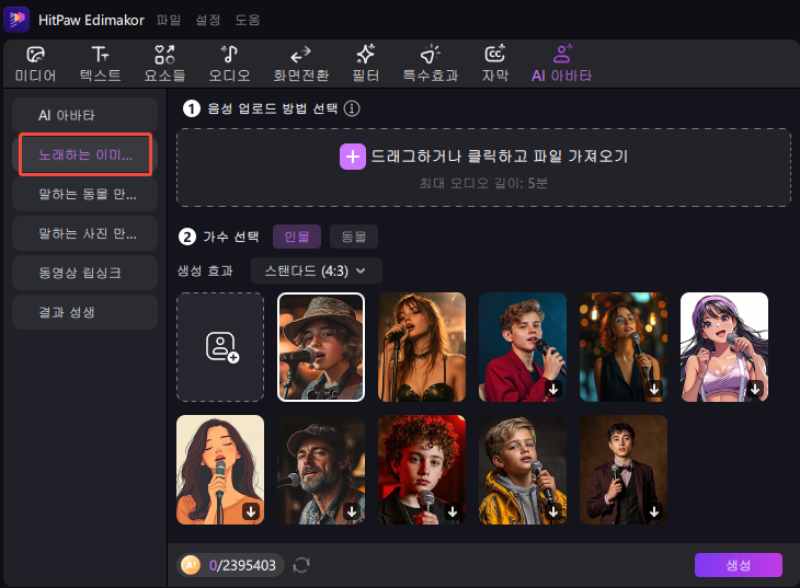Switch to the AI 아바타 tab
800x588 pixels.
click(561, 62)
